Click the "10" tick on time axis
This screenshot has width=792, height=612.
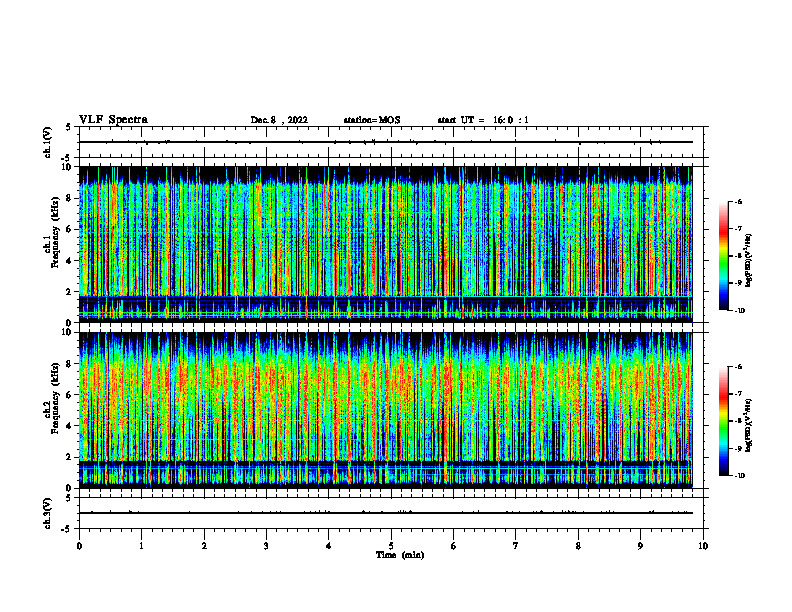point(703,546)
